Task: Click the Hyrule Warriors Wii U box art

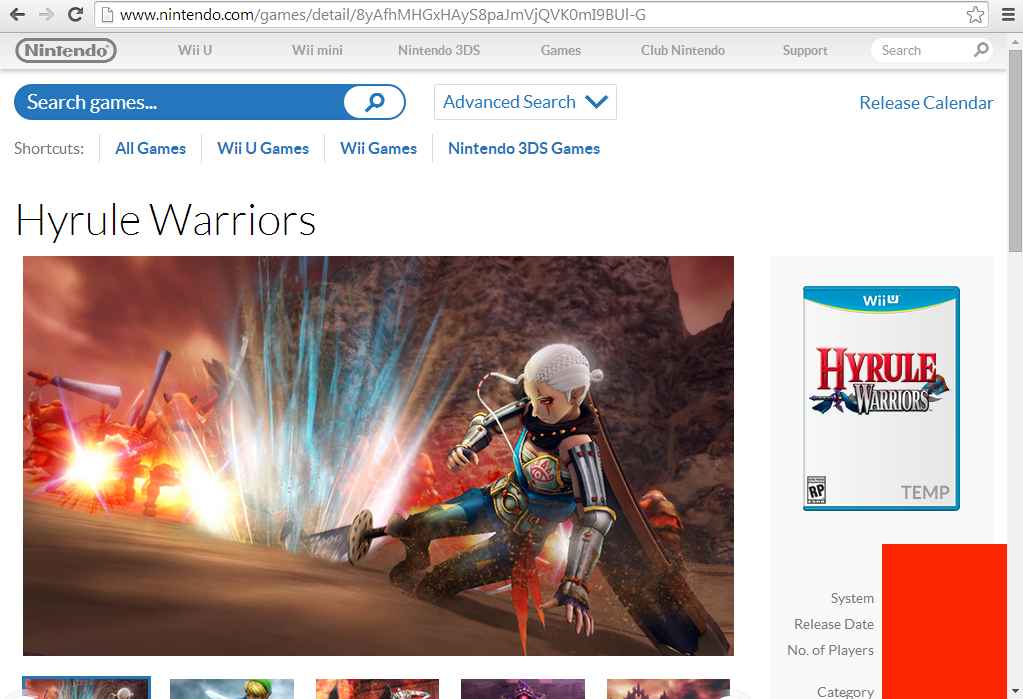Action: coord(881,398)
